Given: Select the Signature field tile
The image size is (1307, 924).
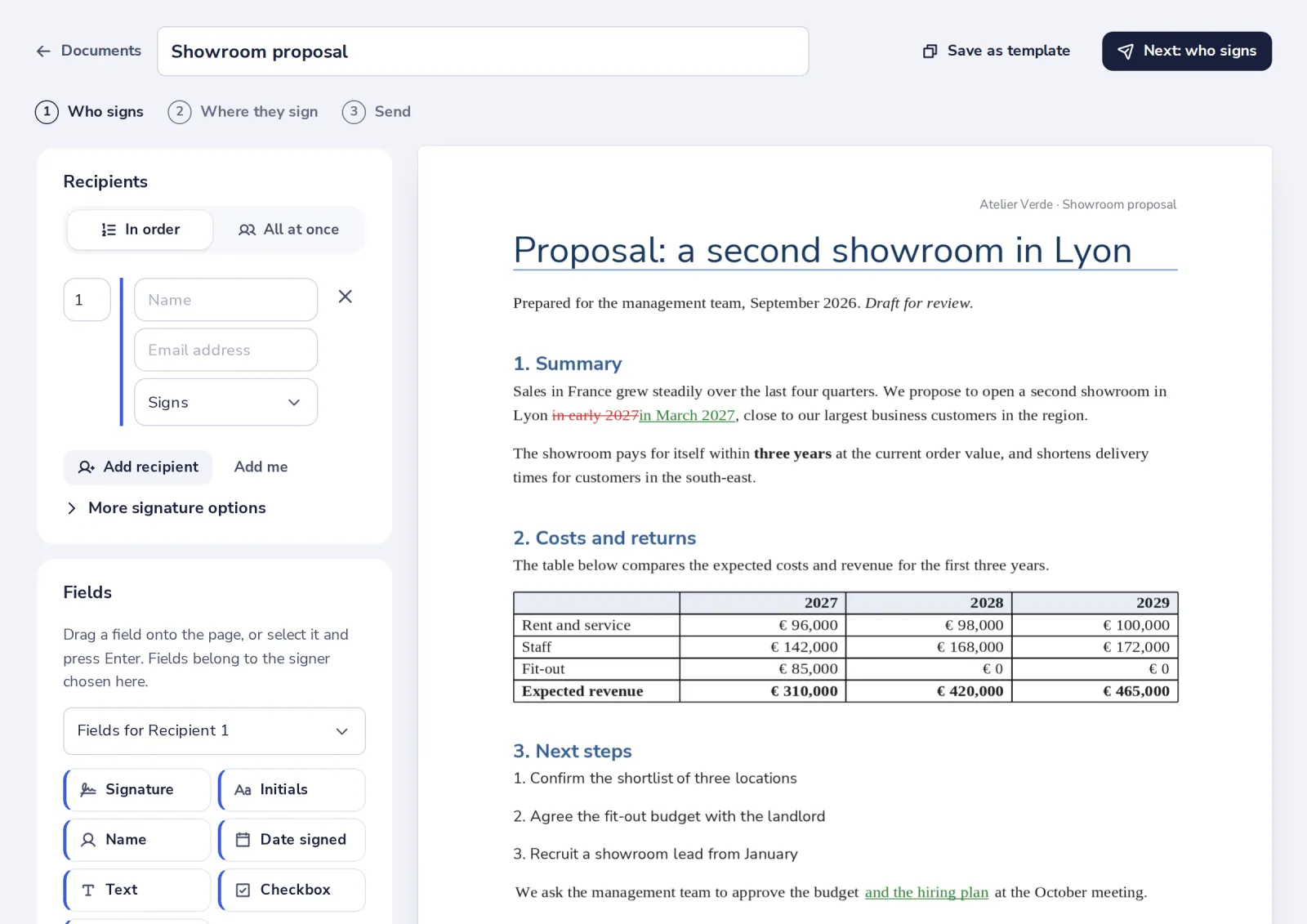Looking at the screenshot, I should point(137,789).
